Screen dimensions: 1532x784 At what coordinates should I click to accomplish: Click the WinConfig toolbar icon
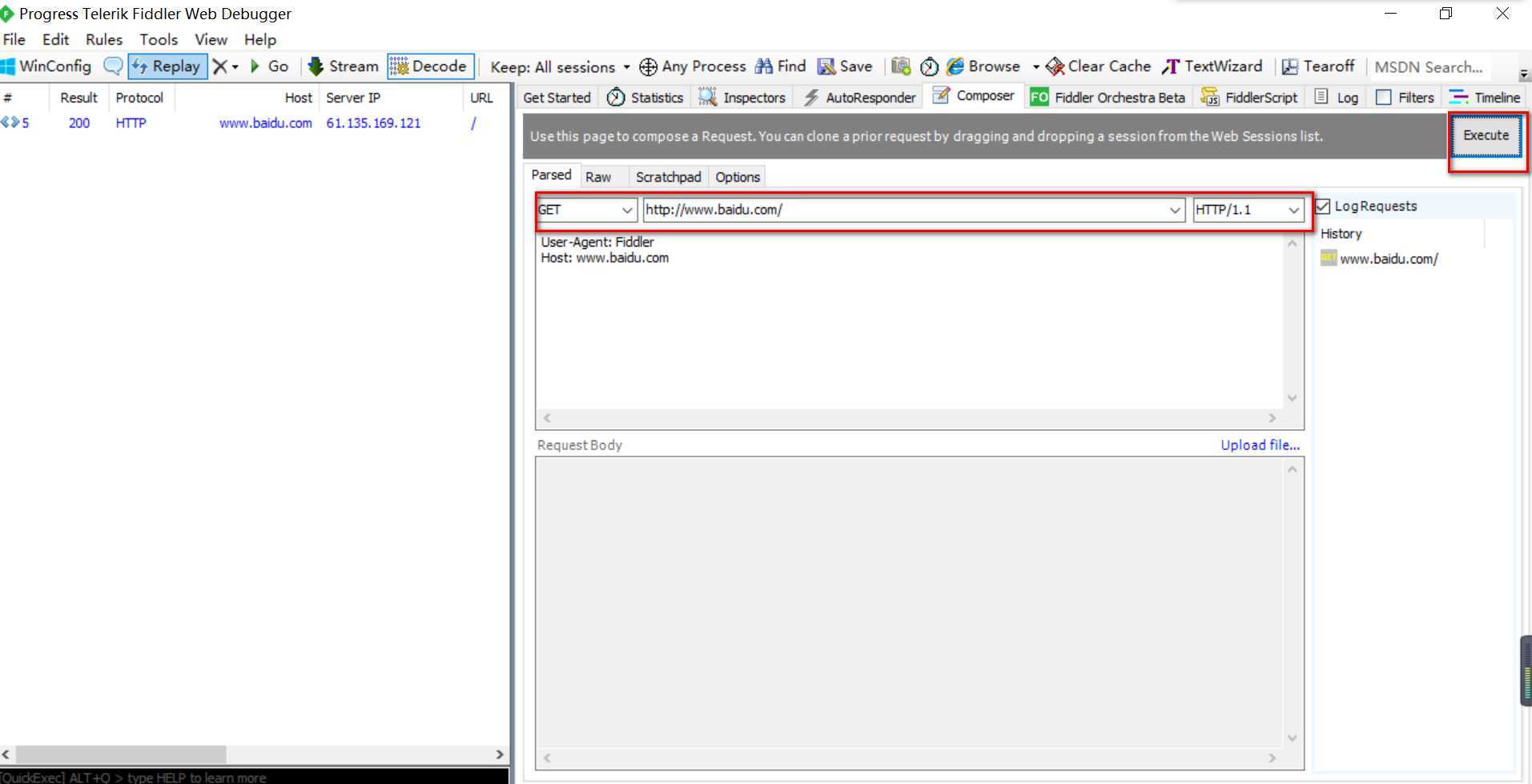coord(9,66)
